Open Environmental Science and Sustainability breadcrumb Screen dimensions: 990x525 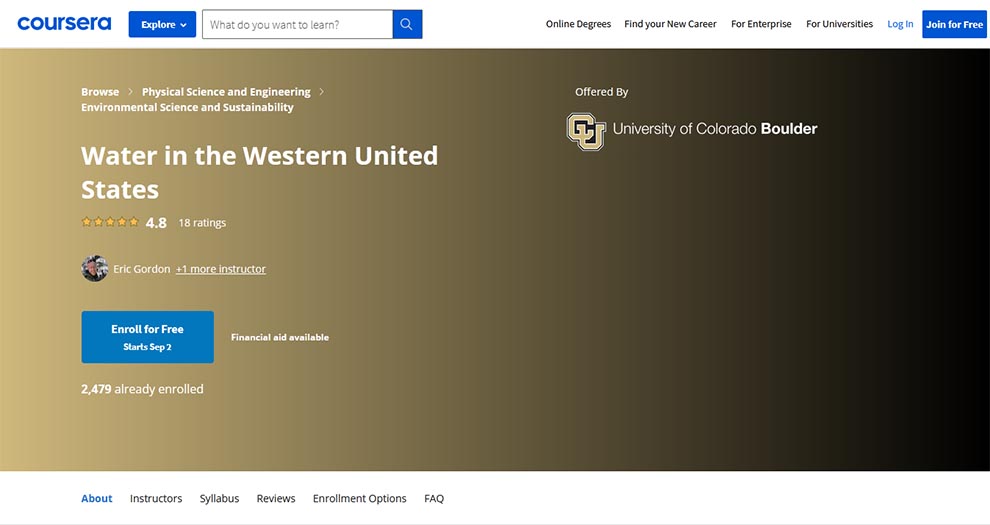(187, 107)
